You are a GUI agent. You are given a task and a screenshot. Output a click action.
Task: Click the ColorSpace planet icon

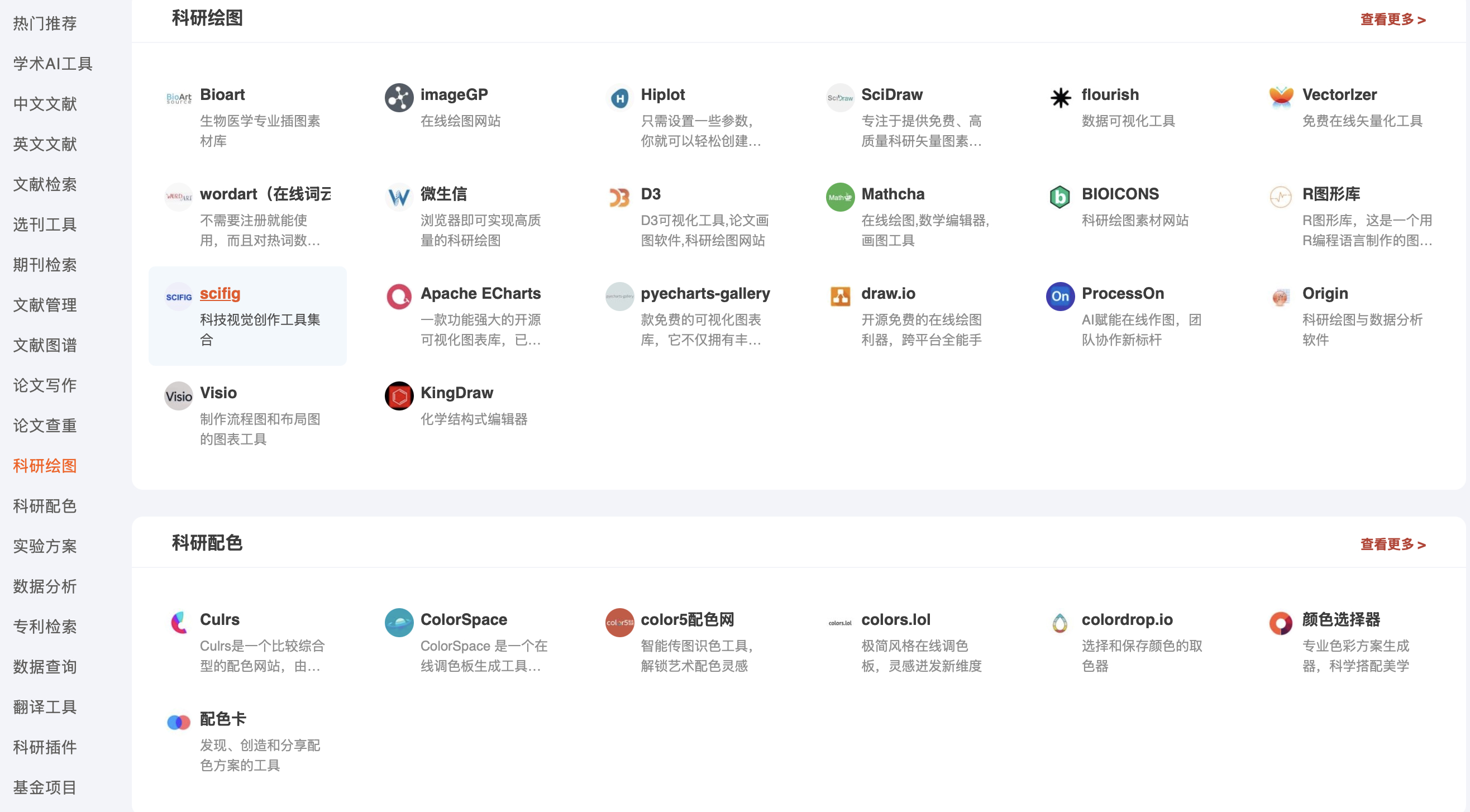point(398,623)
